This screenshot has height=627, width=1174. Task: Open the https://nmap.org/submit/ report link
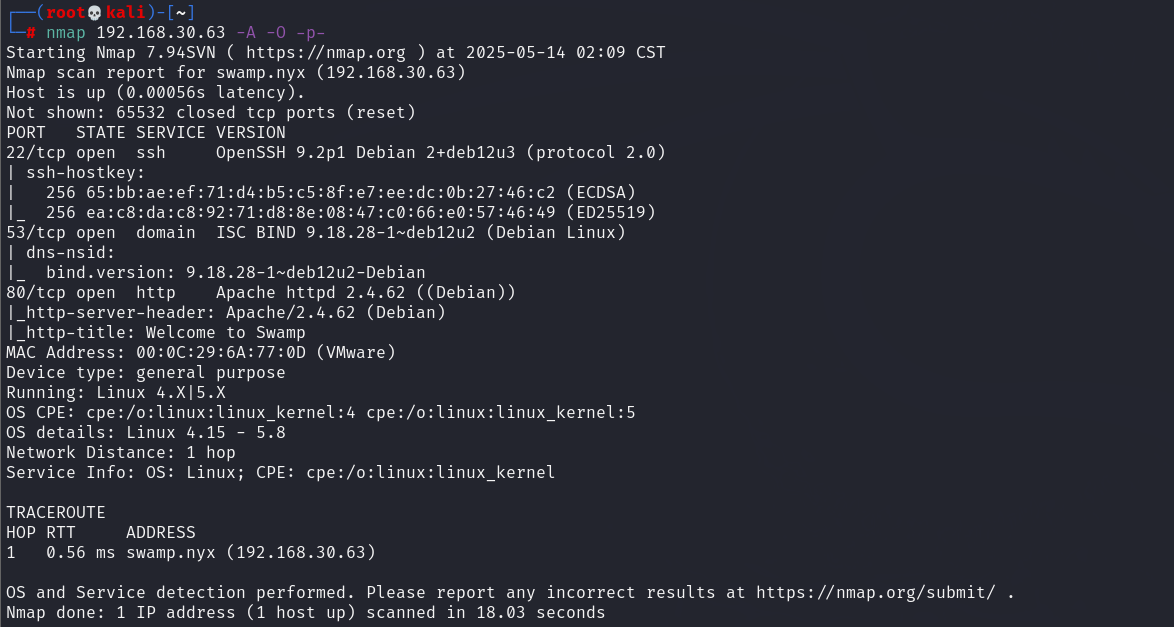tap(875, 593)
